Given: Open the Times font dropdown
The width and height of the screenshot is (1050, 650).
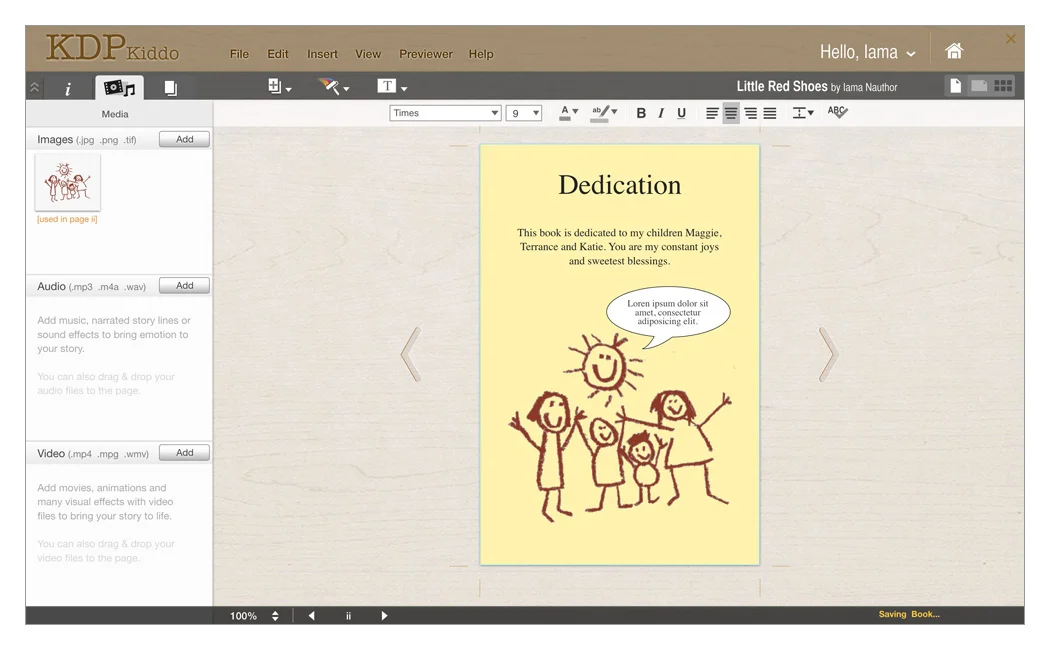Looking at the screenshot, I should coord(445,113).
